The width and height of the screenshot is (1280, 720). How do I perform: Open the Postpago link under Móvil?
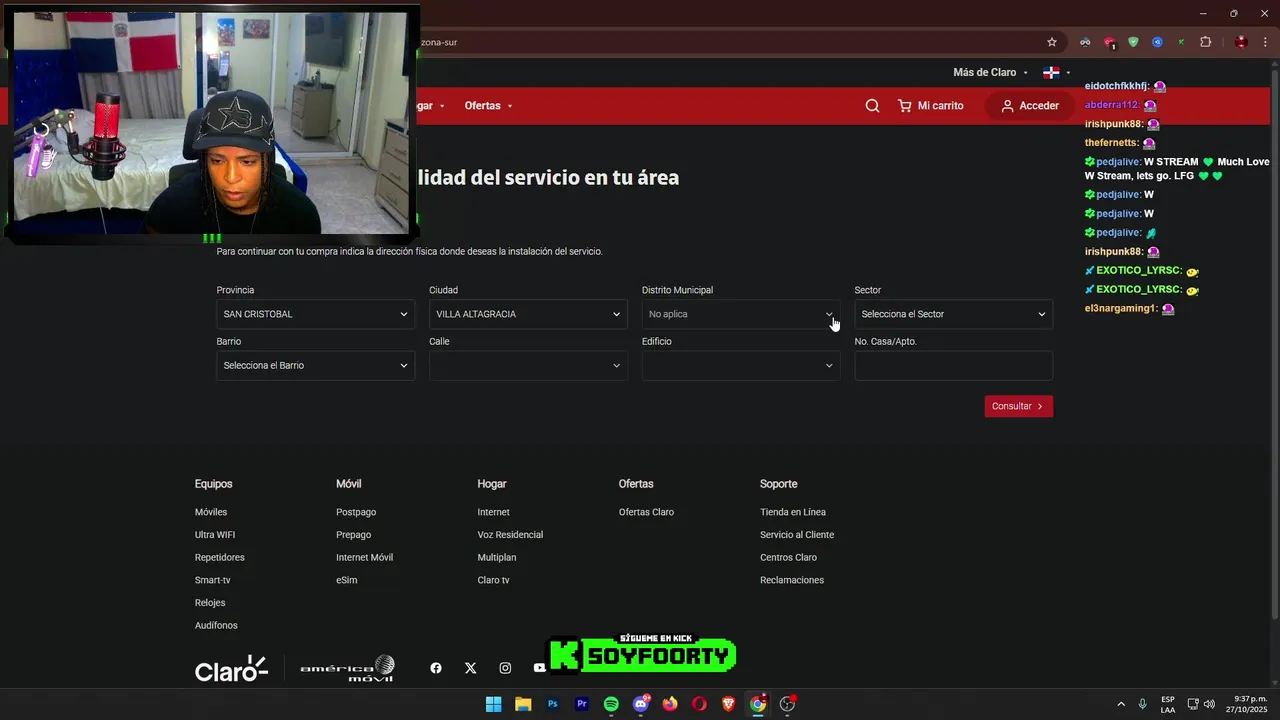tap(356, 512)
